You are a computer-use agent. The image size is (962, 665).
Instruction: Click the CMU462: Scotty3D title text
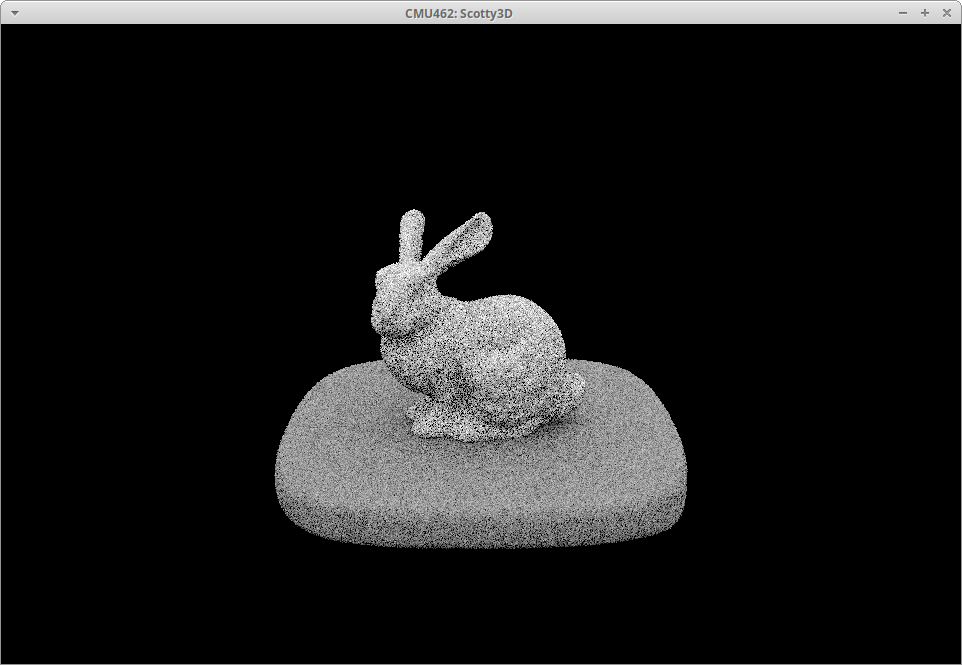click(458, 13)
